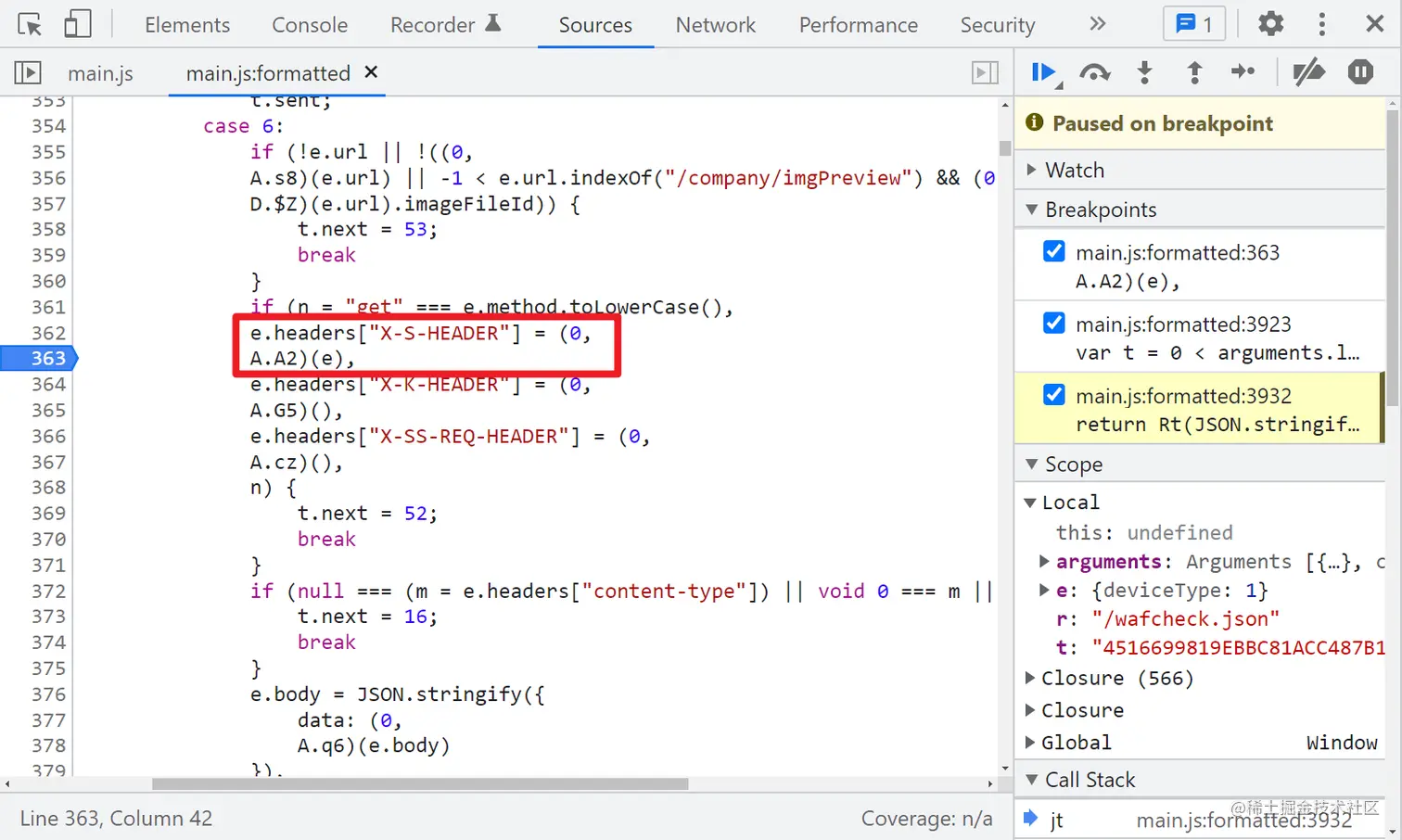Click the "Paused on breakpoint" banner
The height and width of the screenshot is (840, 1402).
(1200, 123)
